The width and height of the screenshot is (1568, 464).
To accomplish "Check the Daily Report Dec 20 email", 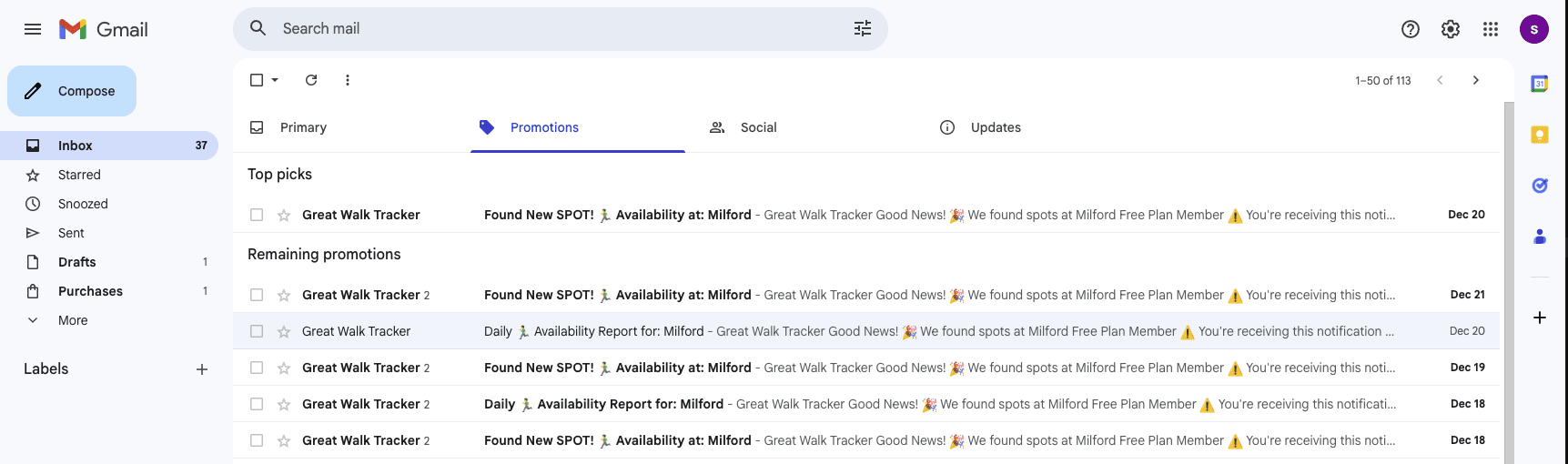I will pyautogui.click(x=257, y=332).
